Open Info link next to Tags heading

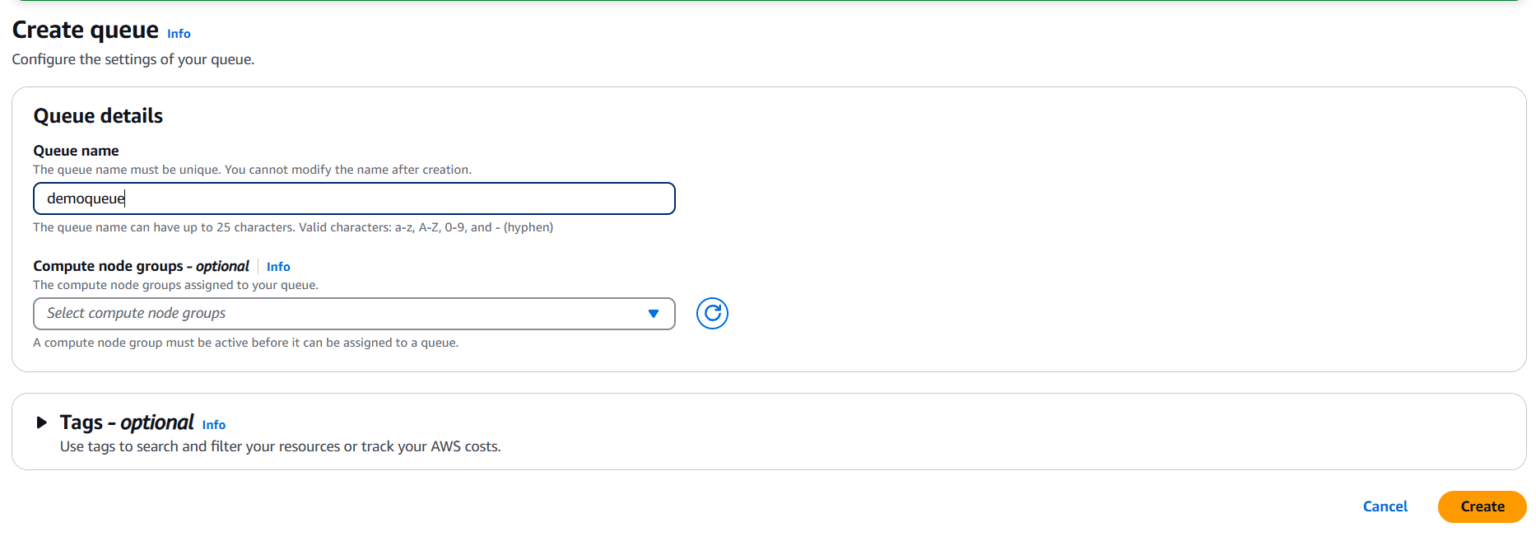point(214,425)
